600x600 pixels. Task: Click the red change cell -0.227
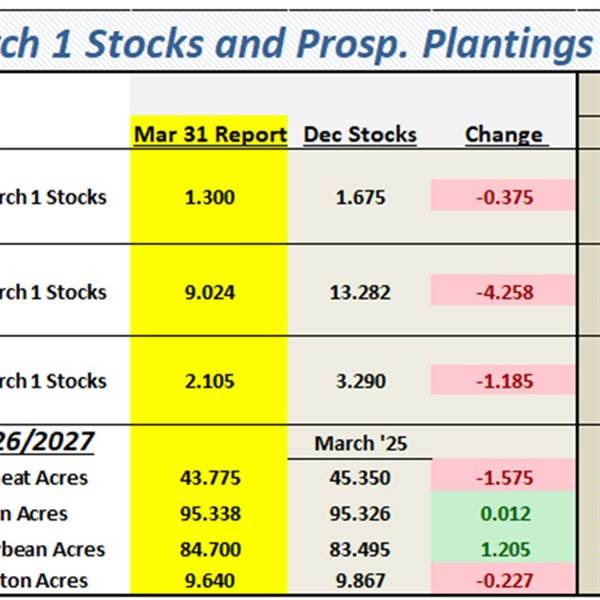click(x=504, y=580)
